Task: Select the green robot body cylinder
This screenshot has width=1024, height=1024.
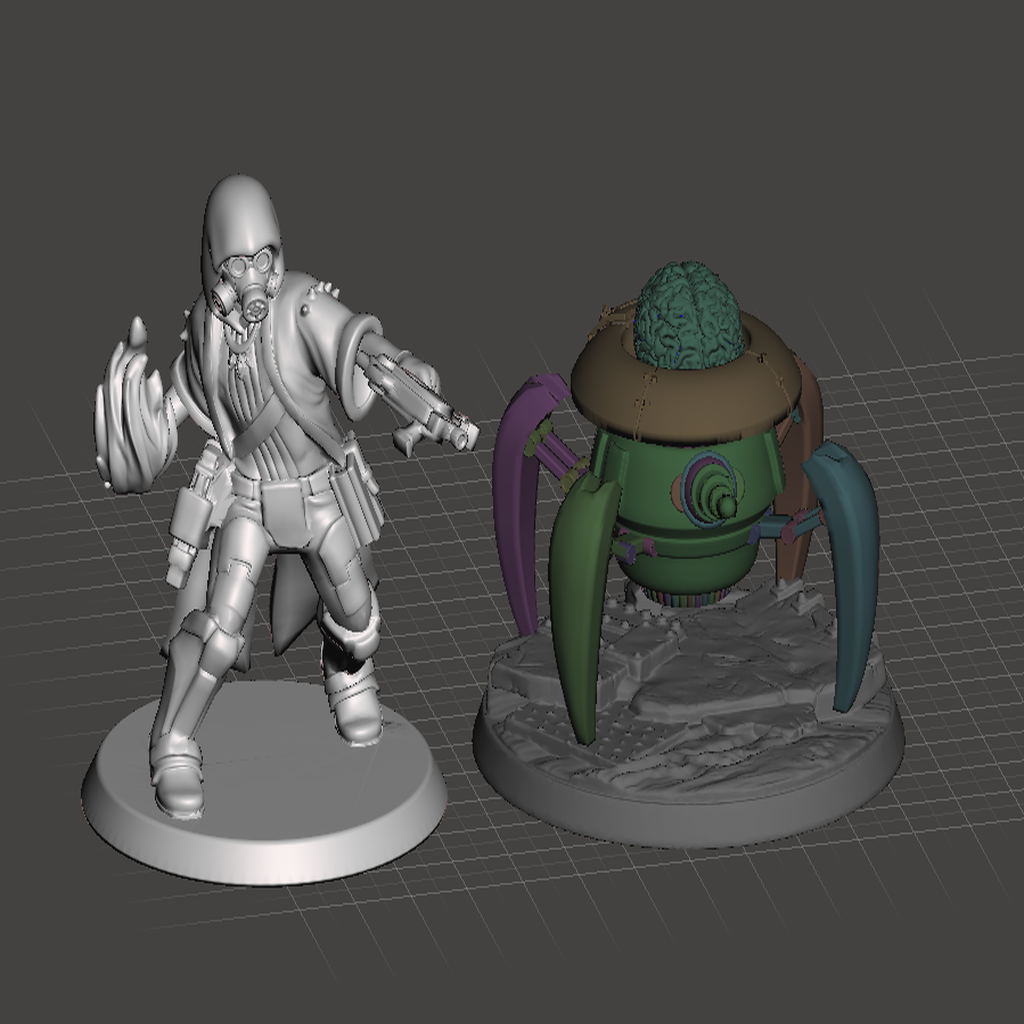Action: pyautogui.click(x=692, y=509)
